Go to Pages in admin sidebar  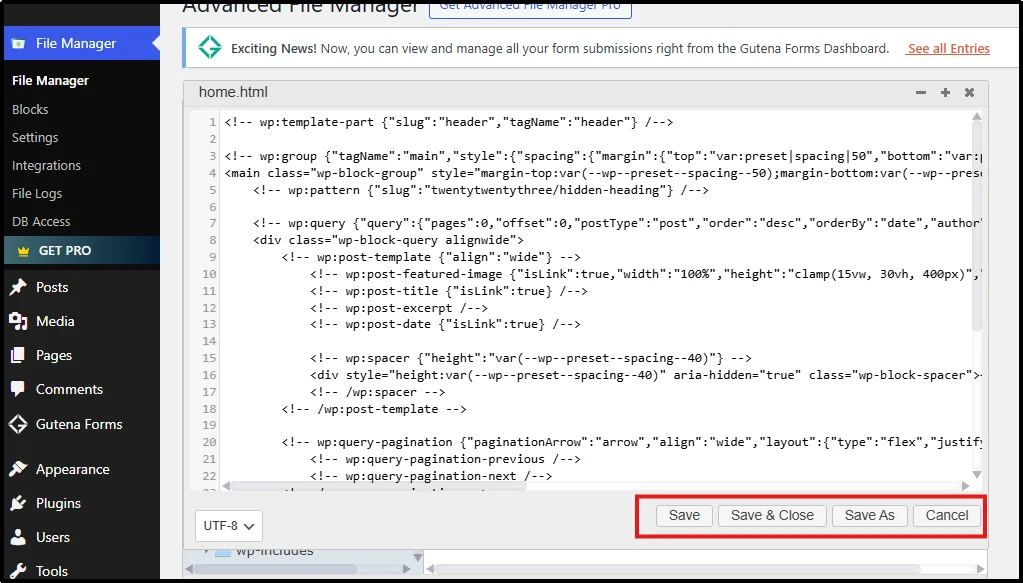[53, 355]
